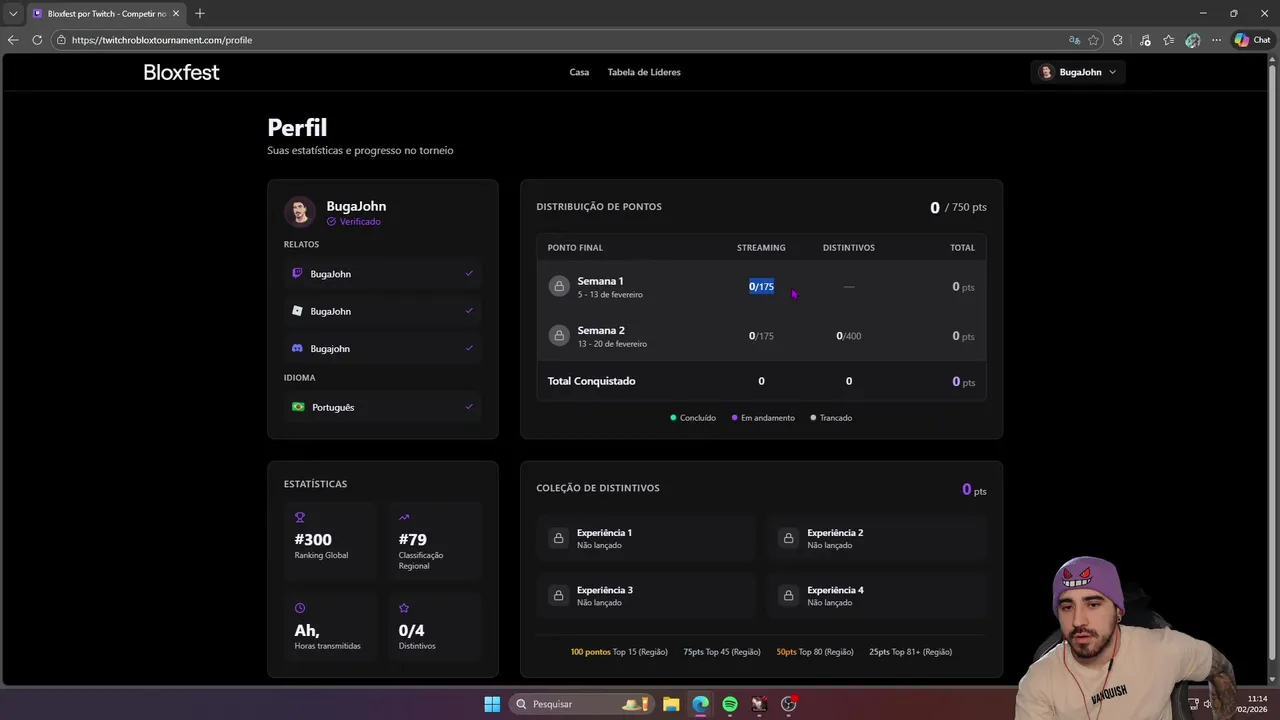
Task: Open browser extensions puzzle icon
Action: pos(1118,40)
